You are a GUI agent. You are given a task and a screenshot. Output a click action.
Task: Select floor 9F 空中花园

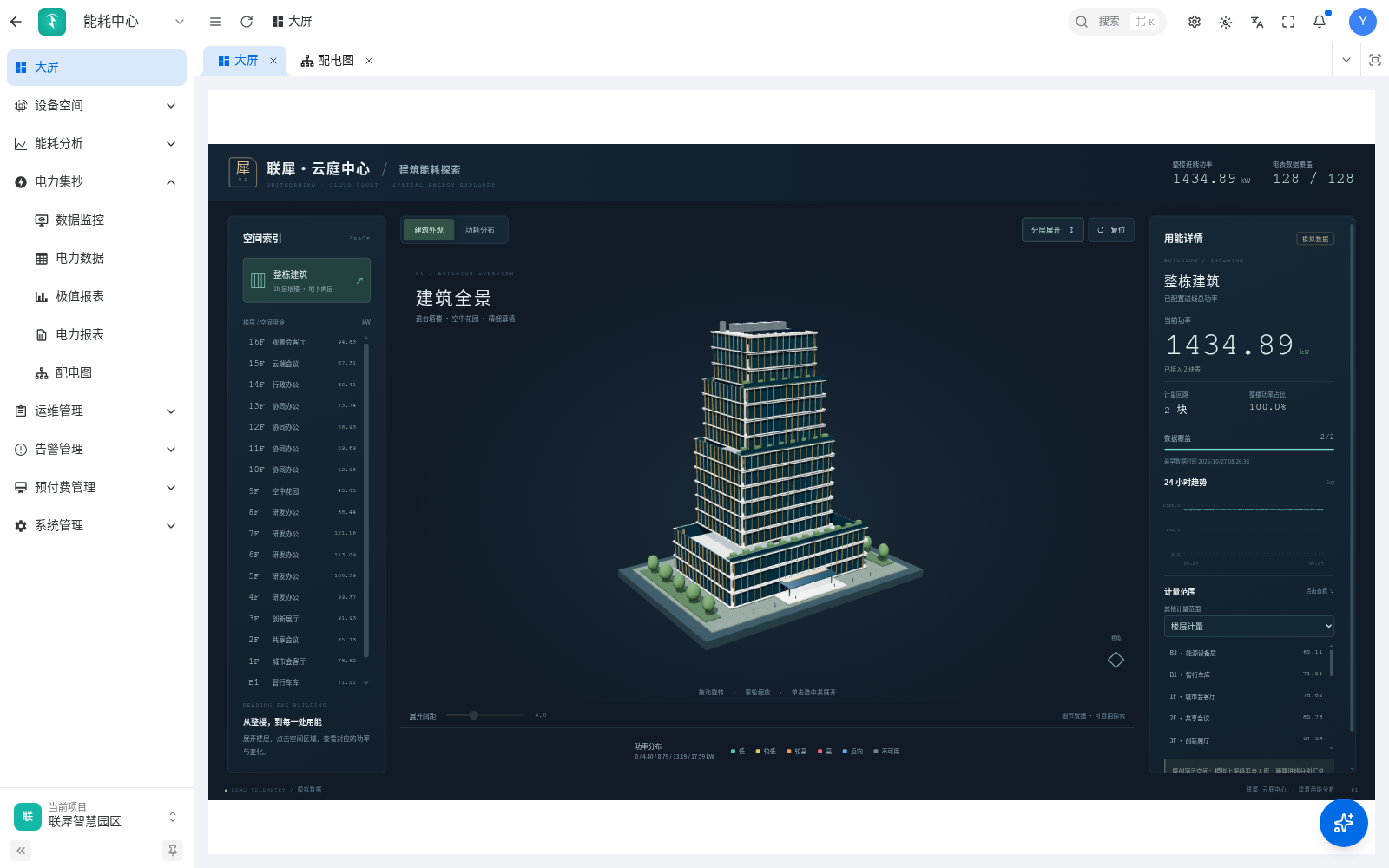click(x=303, y=491)
